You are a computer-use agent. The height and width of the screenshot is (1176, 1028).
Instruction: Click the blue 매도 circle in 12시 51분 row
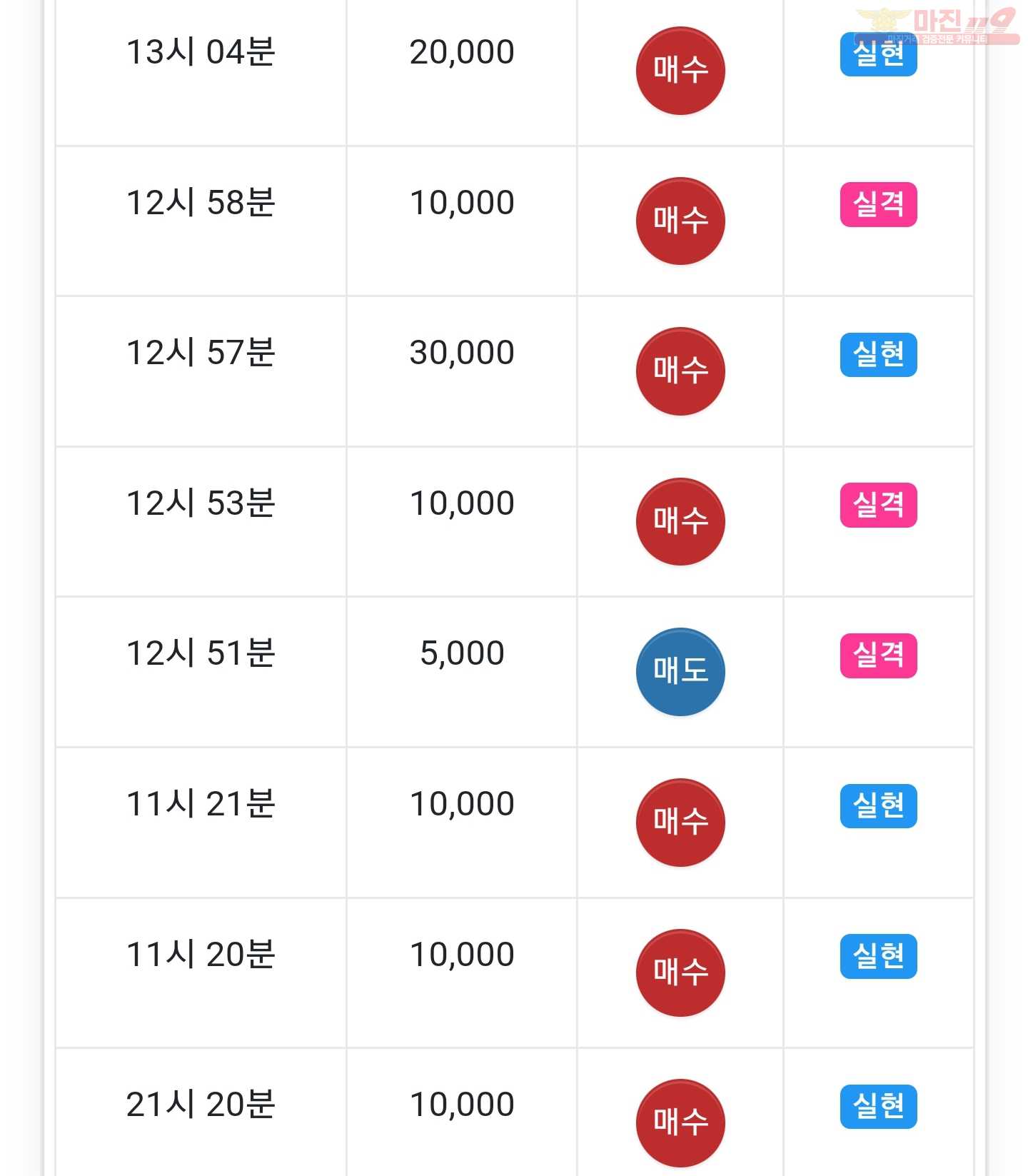[680, 672]
